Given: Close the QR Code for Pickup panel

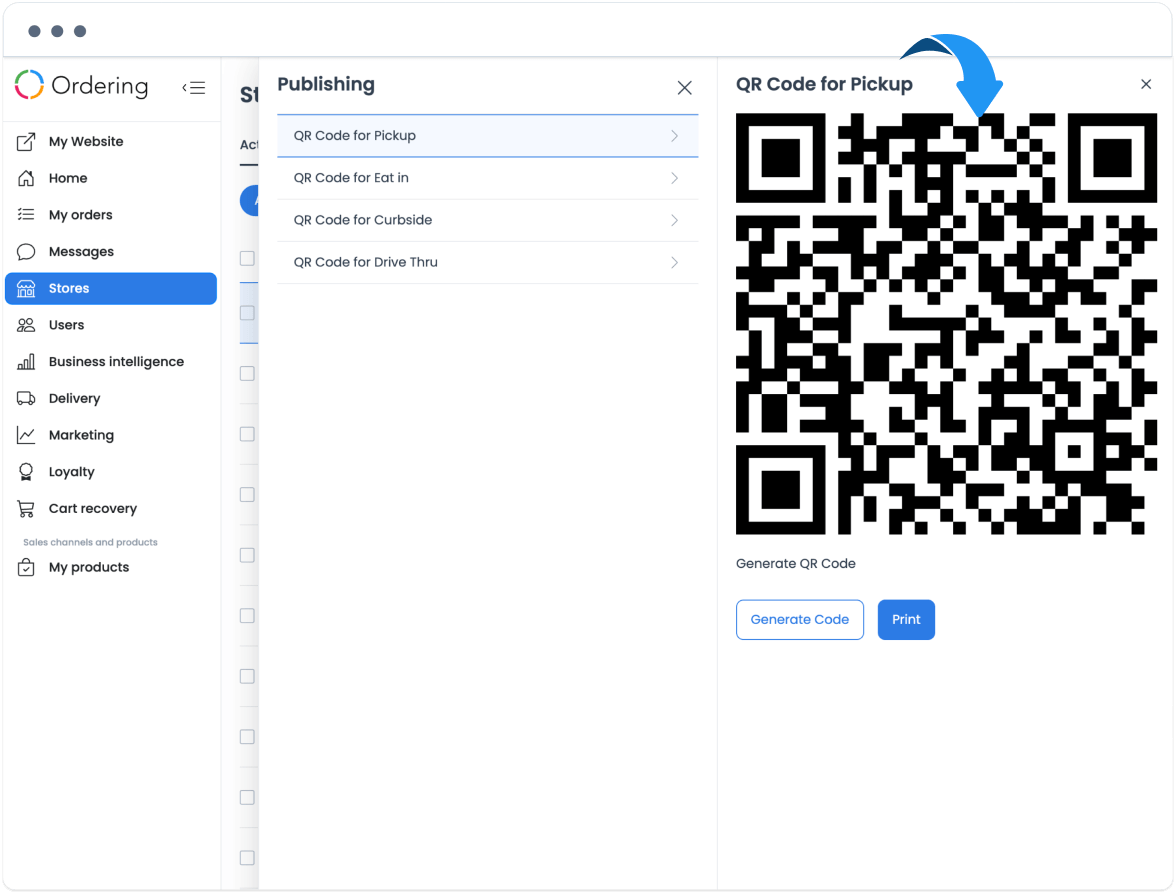Looking at the screenshot, I should [1146, 84].
